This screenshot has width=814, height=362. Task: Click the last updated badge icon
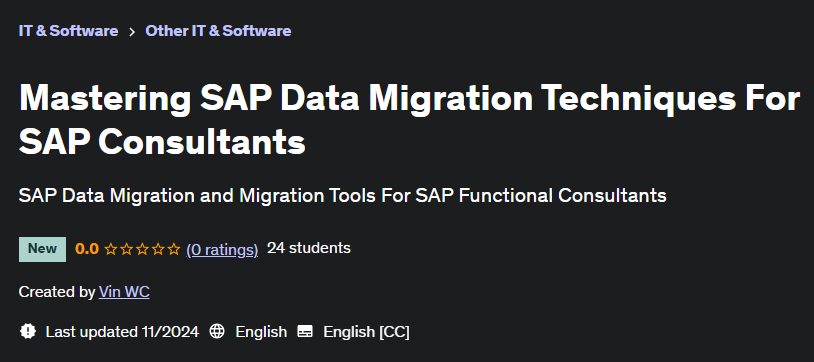[x=28, y=331]
